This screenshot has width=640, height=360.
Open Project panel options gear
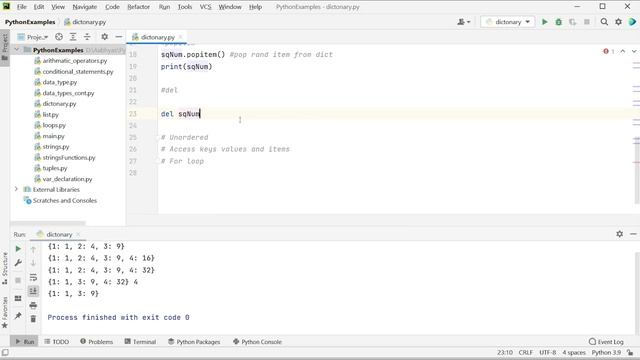click(x=104, y=37)
